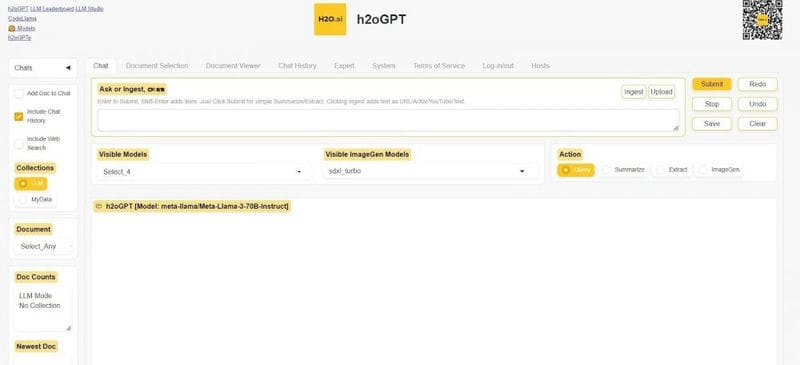Open the Expert tab
Image resolution: width=800 pixels, height=365 pixels.
[344, 66]
